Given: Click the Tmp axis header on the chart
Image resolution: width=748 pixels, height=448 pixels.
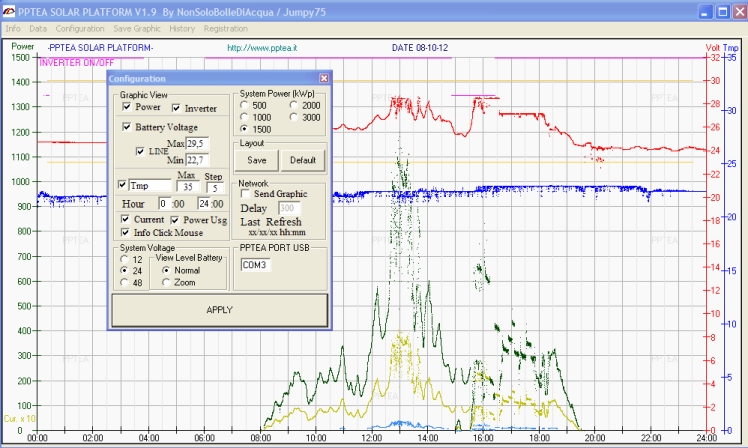Looking at the screenshot, I should [x=730, y=48].
